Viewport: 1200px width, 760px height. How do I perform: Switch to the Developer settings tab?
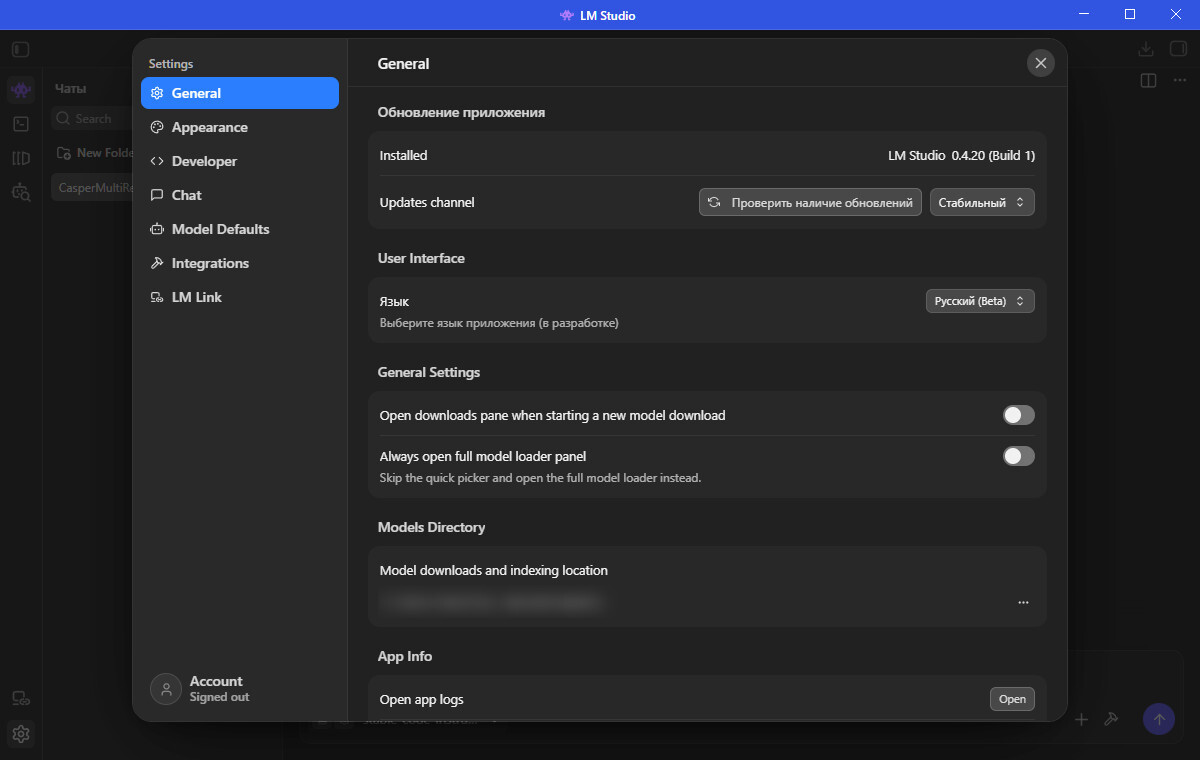240,161
